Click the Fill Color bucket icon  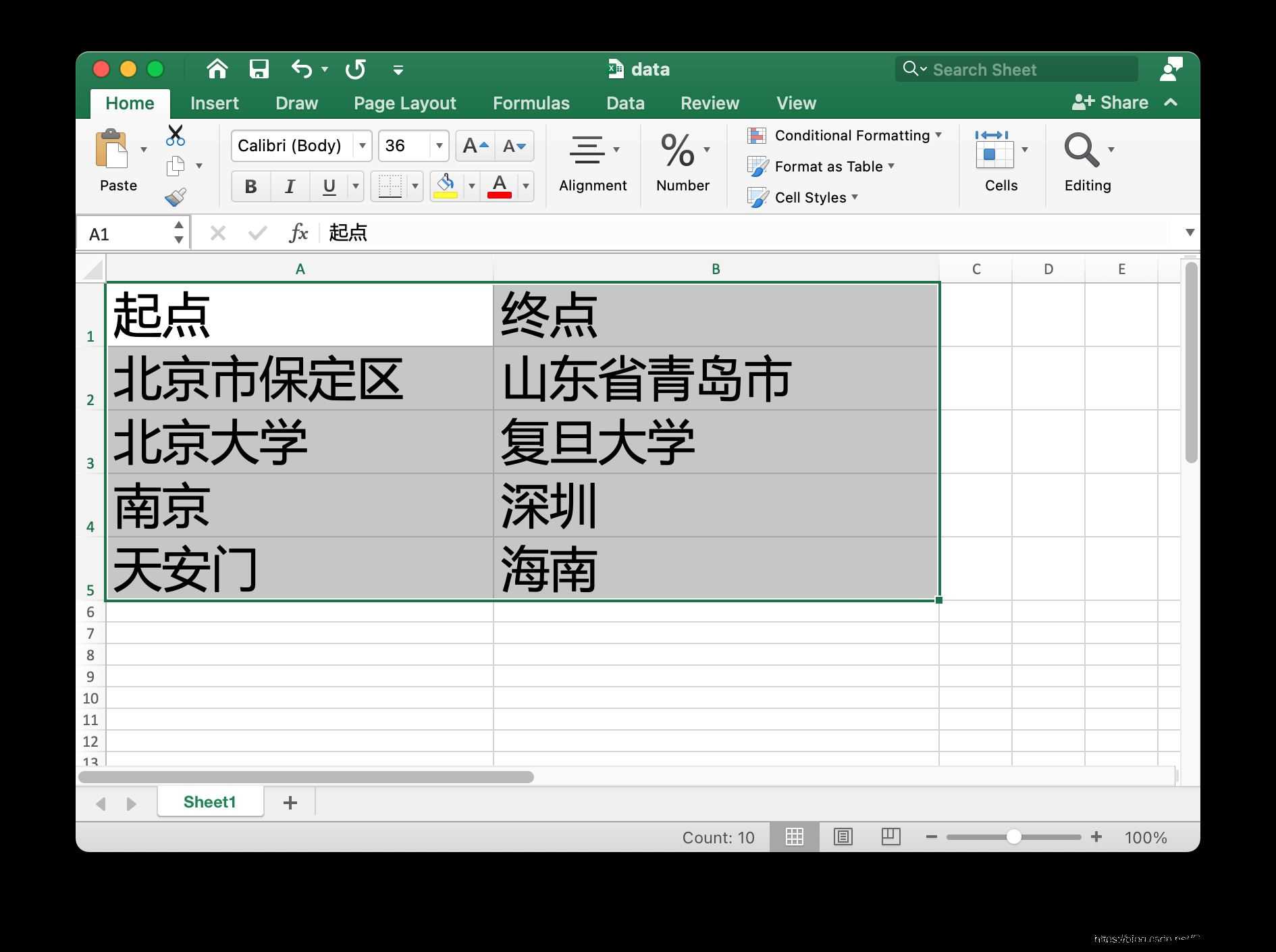click(x=445, y=186)
